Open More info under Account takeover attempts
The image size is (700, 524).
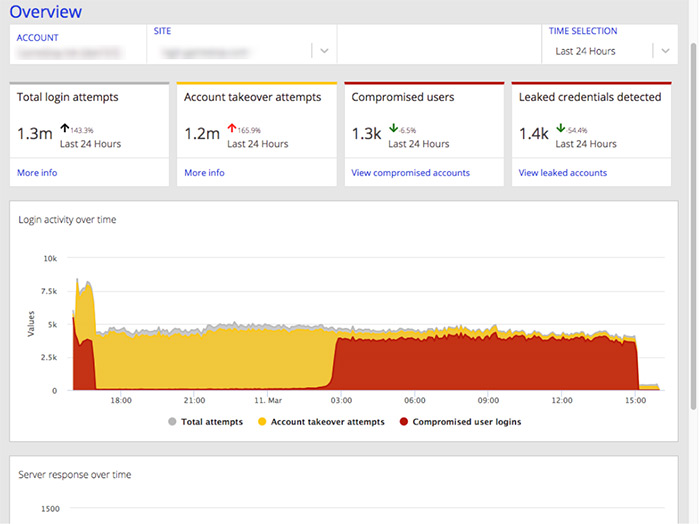coord(204,173)
